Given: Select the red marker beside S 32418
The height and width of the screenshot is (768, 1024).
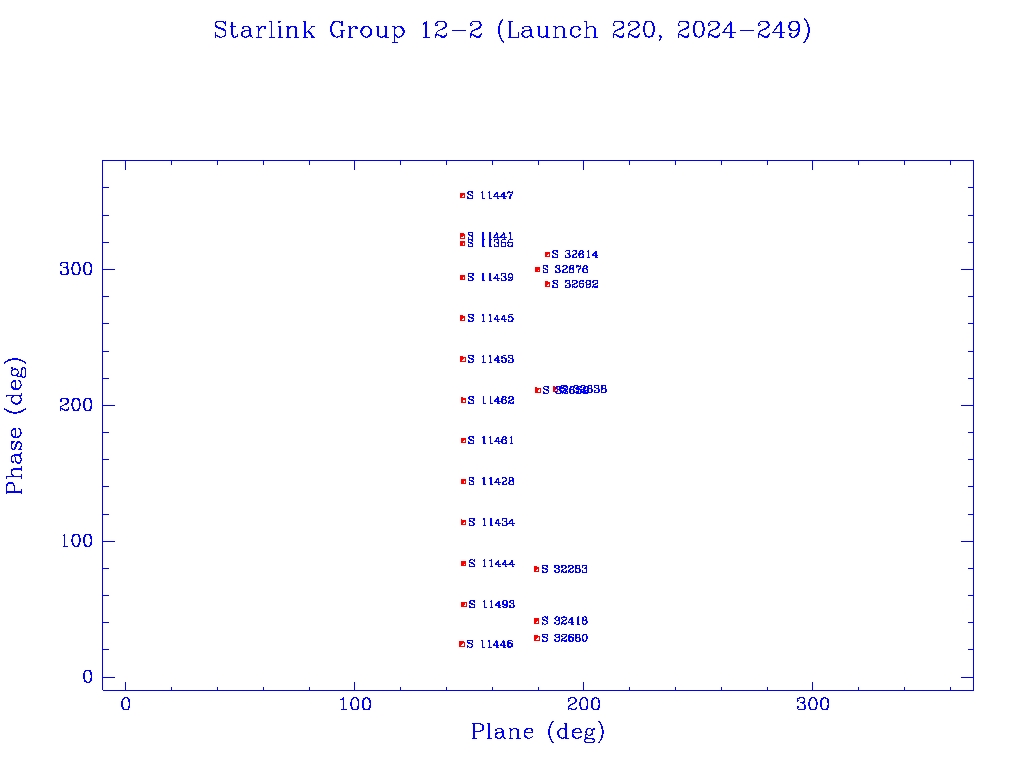Looking at the screenshot, I should click(537, 621).
